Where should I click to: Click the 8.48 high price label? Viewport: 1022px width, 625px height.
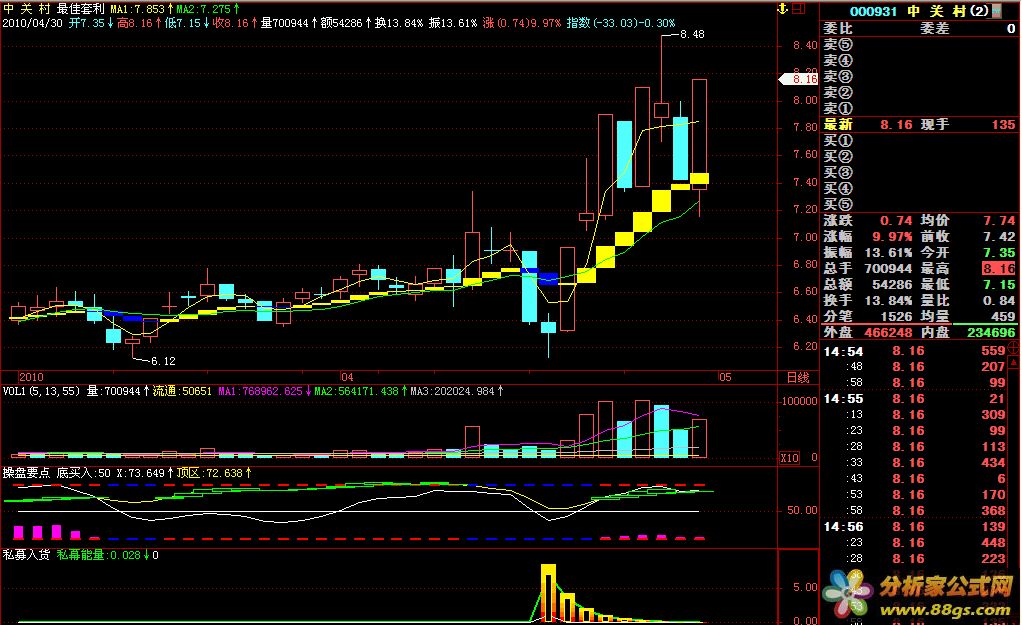tap(691, 34)
